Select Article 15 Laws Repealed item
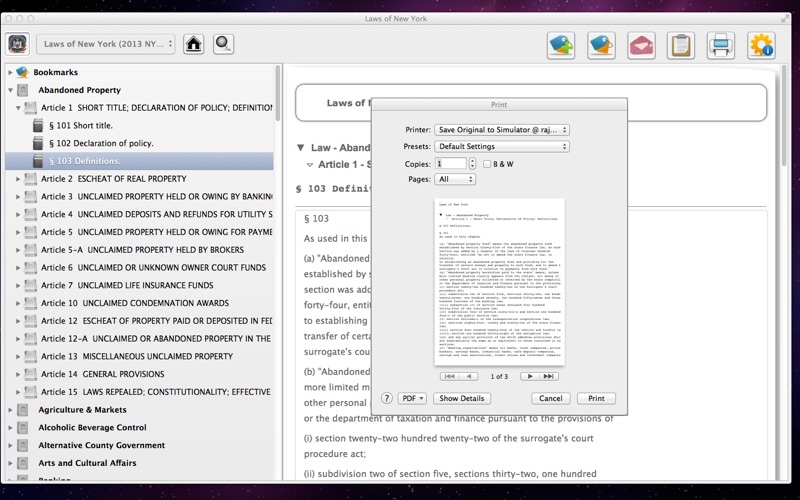Viewport: 800px width, 500px height. 156,392
